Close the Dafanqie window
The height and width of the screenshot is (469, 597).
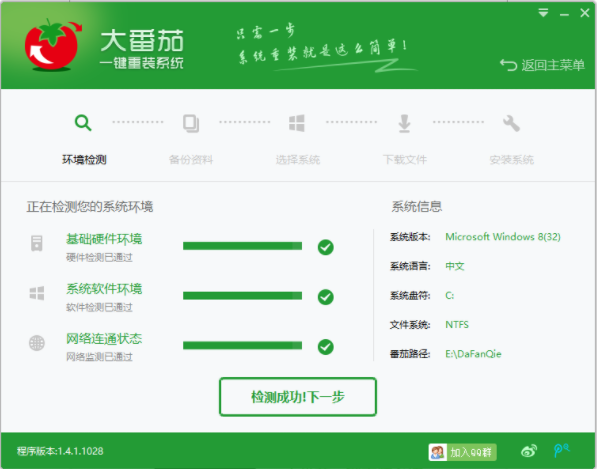[585, 13]
